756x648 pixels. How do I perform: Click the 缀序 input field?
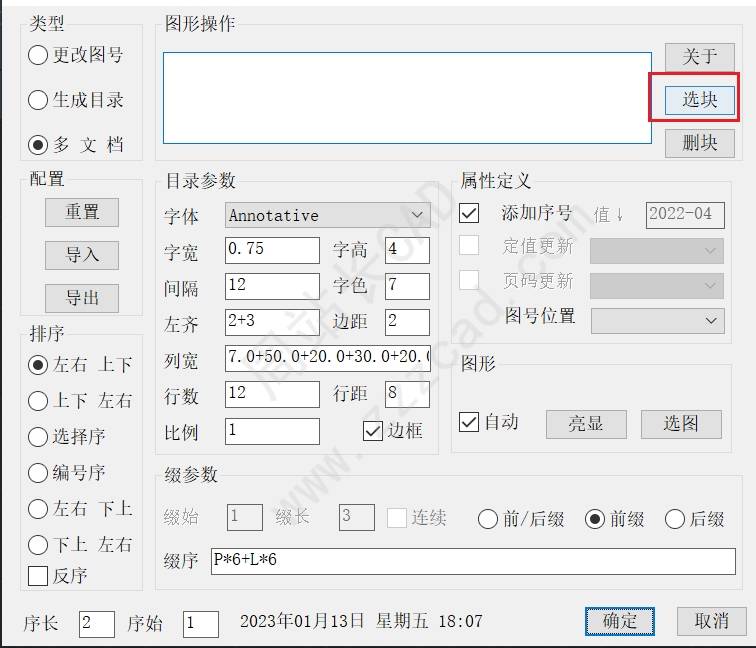(472, 561)
